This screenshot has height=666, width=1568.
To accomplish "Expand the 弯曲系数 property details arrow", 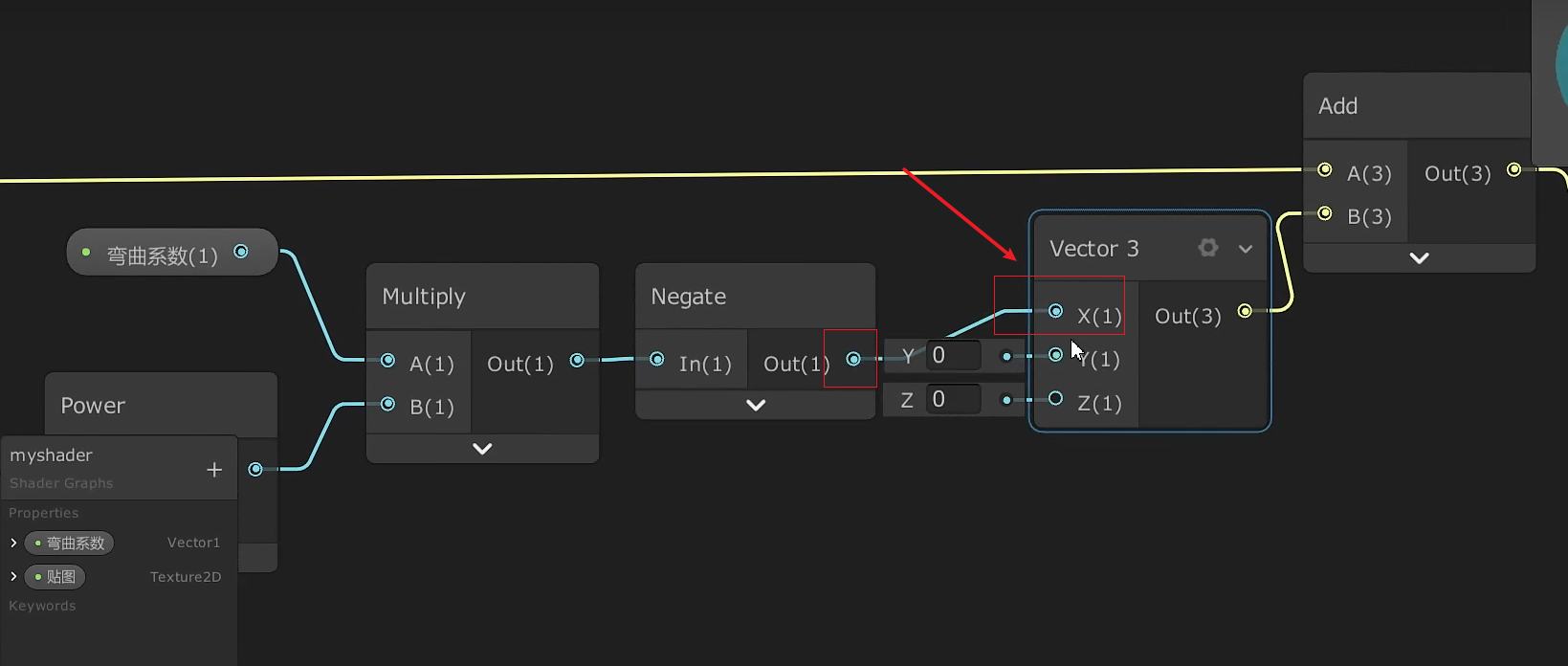I will point(12,543).
